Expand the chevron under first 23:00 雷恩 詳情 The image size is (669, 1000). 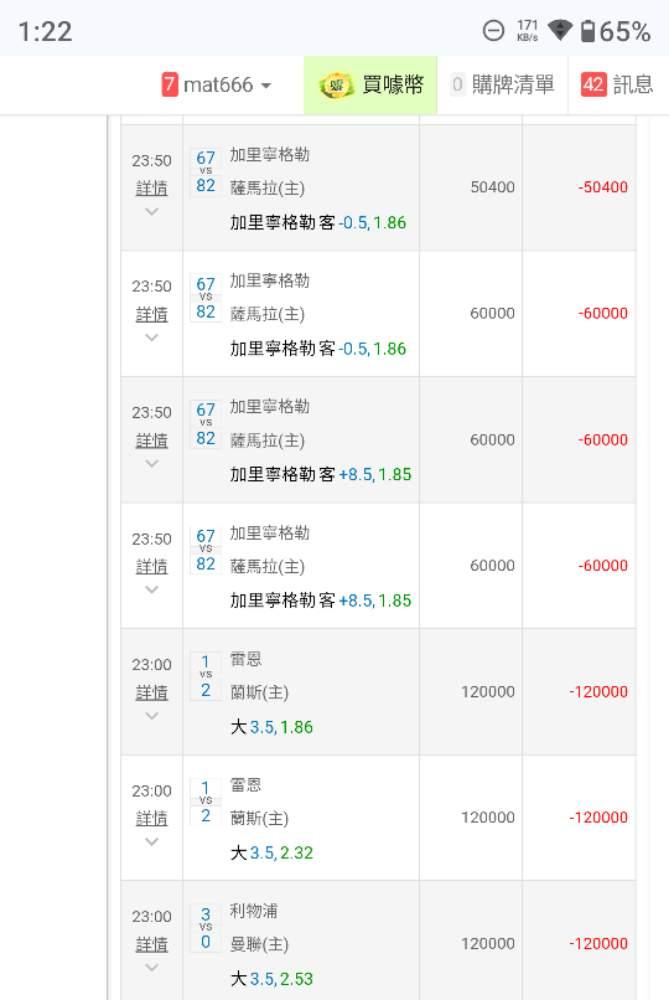pyautogui.click(x=152, y=716)
